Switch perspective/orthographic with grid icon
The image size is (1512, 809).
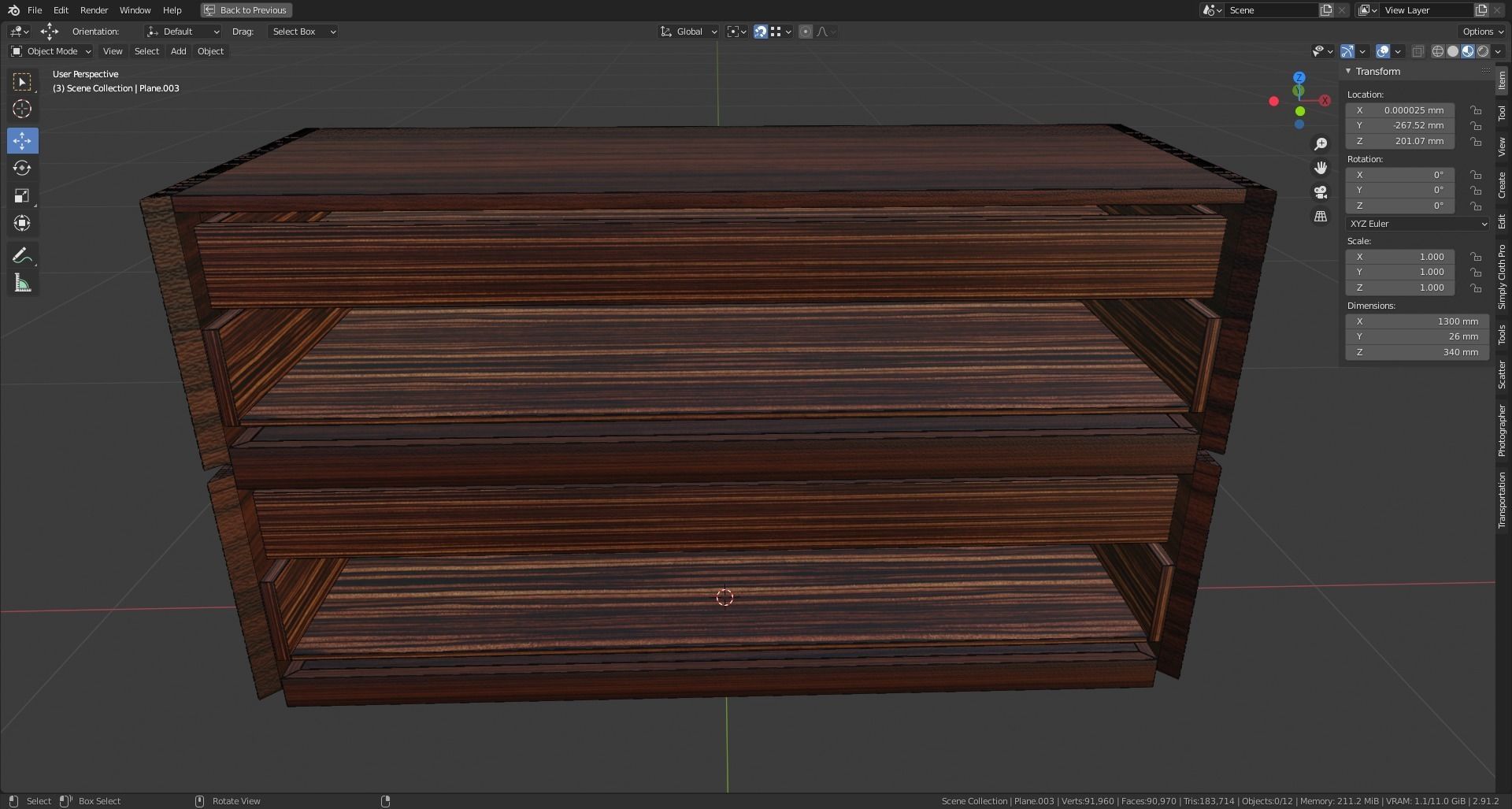[x=1321, y=216]
